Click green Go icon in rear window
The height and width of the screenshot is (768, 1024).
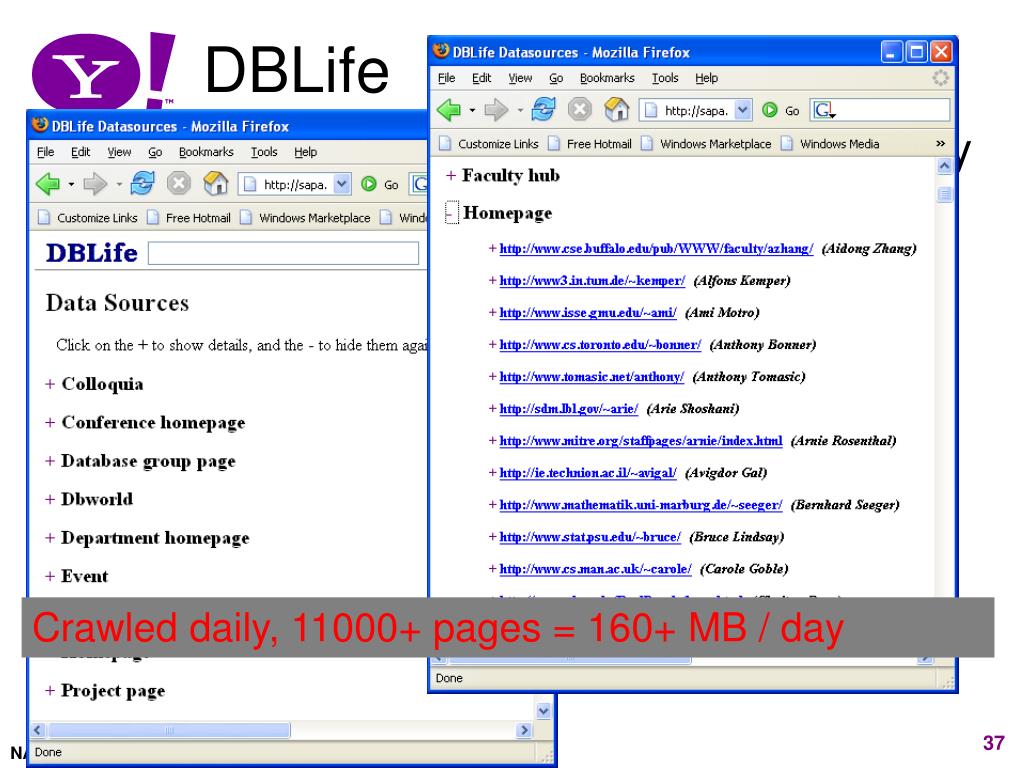[x=369, y=184]
